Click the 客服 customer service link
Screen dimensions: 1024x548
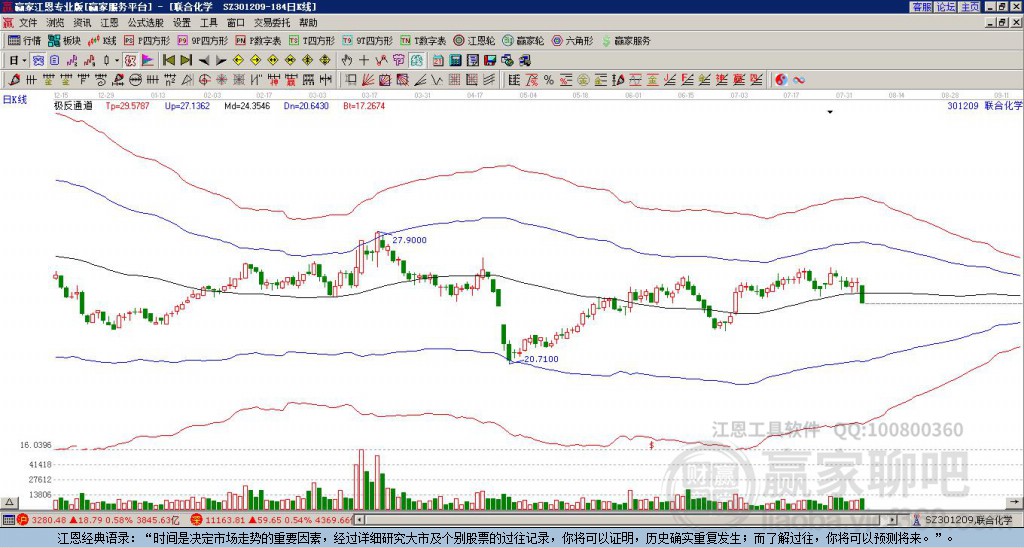(x=922, y=7)
